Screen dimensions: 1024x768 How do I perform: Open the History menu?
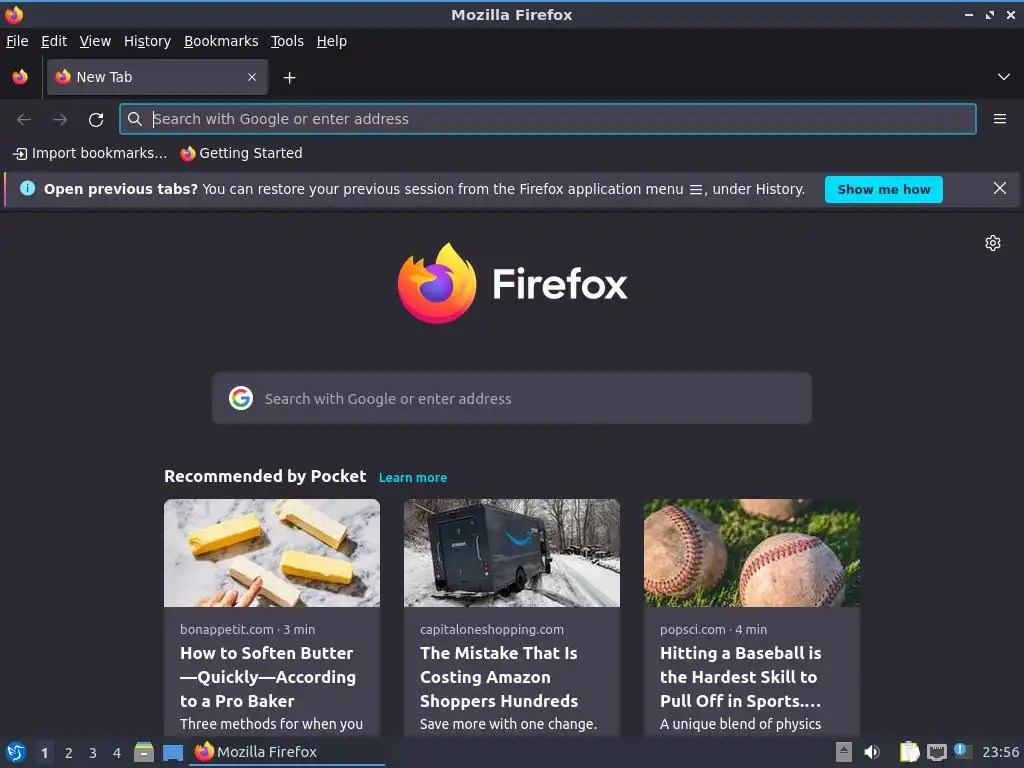[x=148, y=41]
